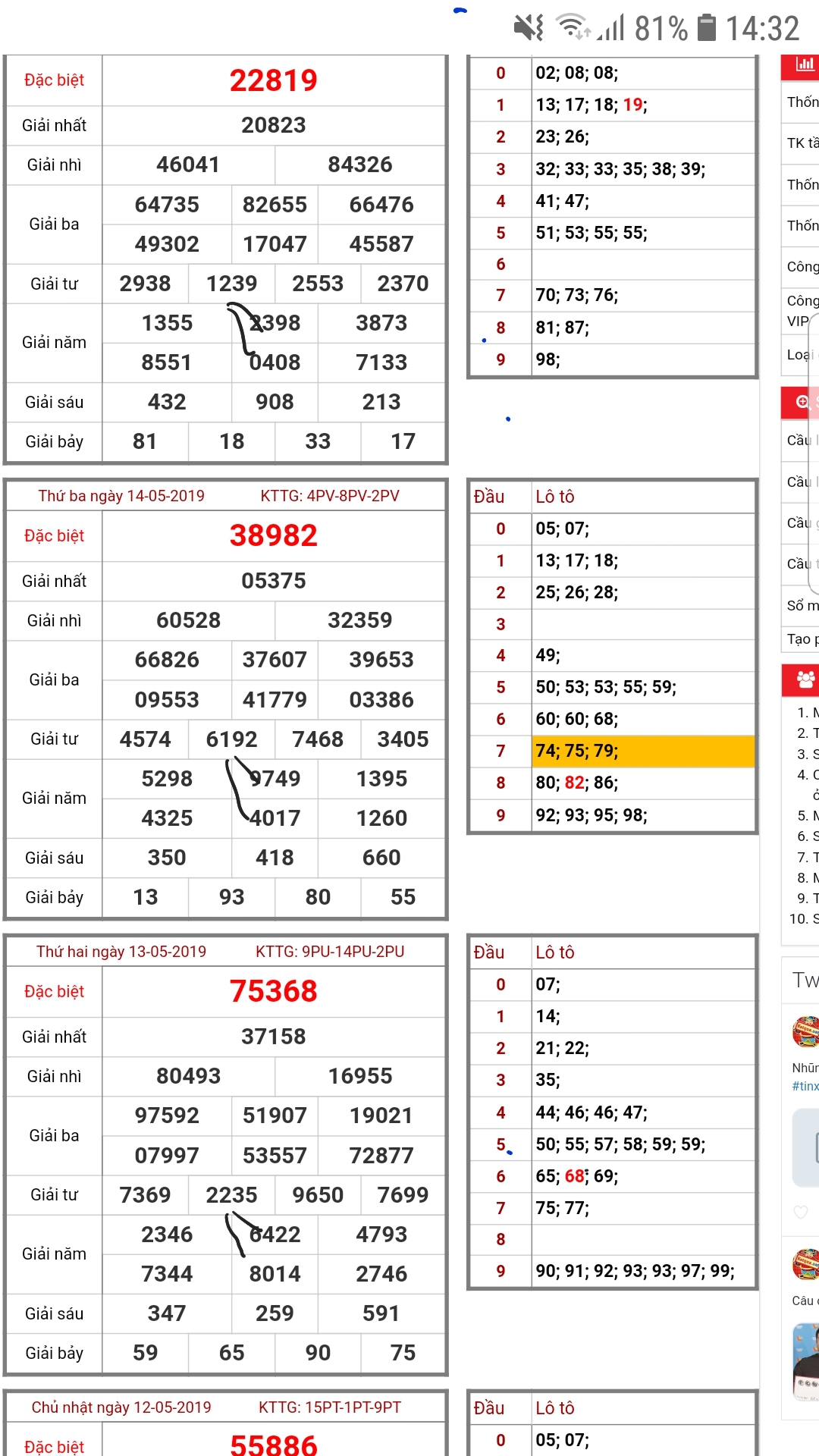
Task: Select the header 'Thứ ba ngày 14-05-2019'
Action: tap(121, 496)
